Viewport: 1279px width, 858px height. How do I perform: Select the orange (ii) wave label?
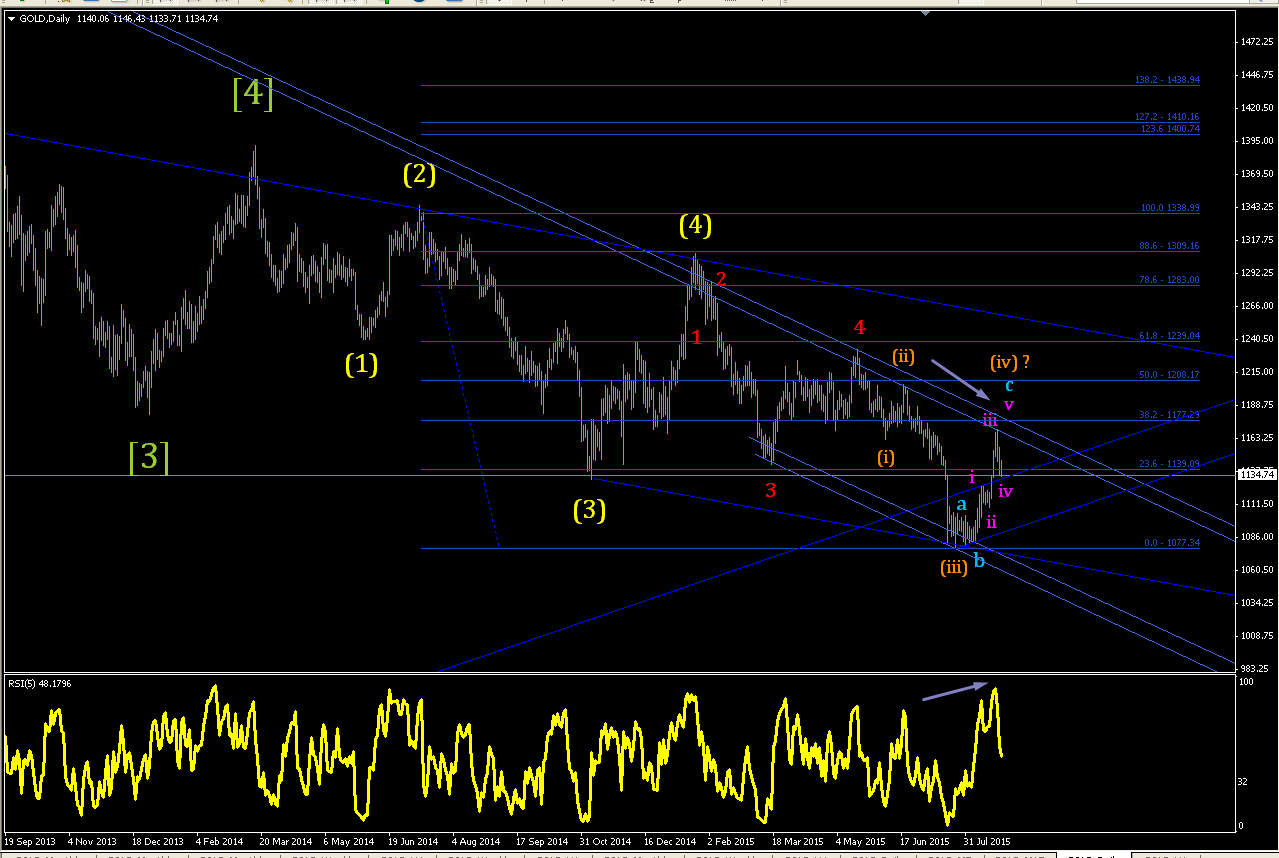click(904, 357)
